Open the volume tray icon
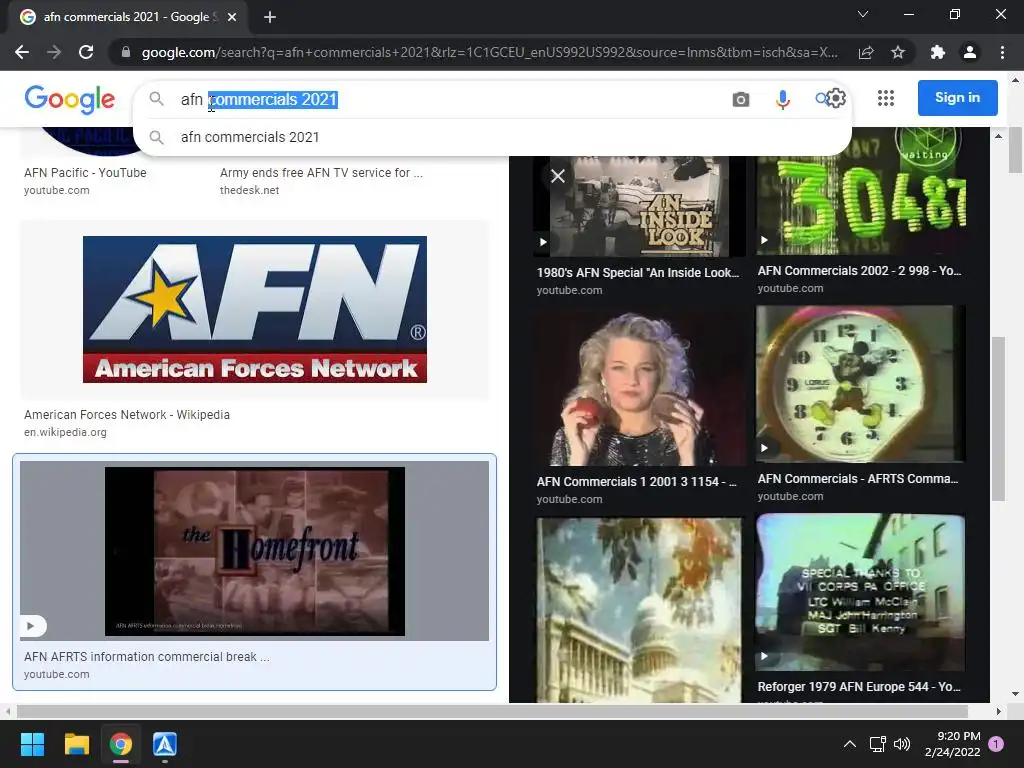Image resolution: width=1024 pixels, height=768 pixels. click(x=902, y=744)
